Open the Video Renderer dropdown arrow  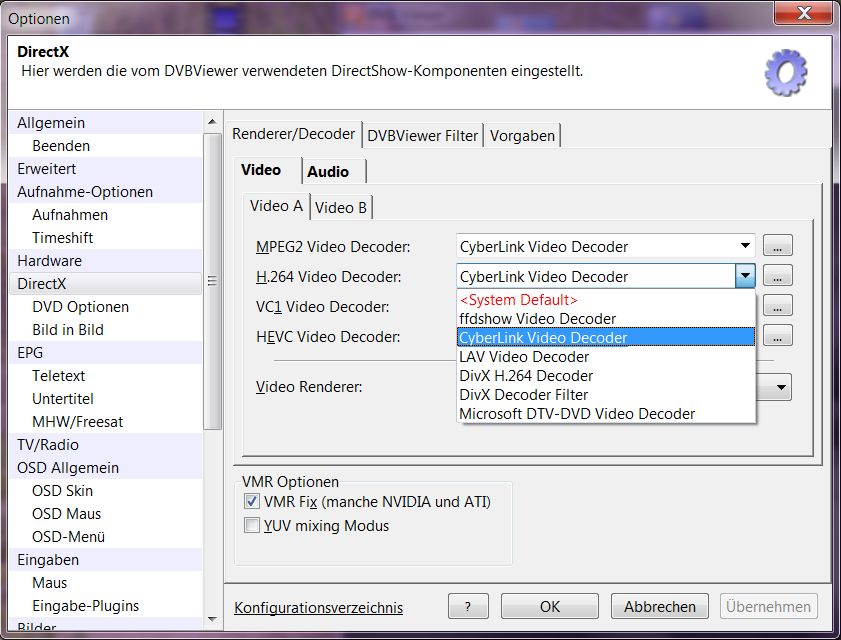click(x=781, y=387)
